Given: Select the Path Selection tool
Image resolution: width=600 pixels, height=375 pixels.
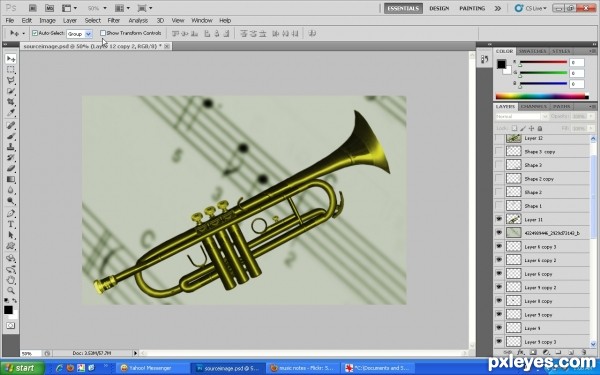Looking at the screenshot, I should [11, 235].
